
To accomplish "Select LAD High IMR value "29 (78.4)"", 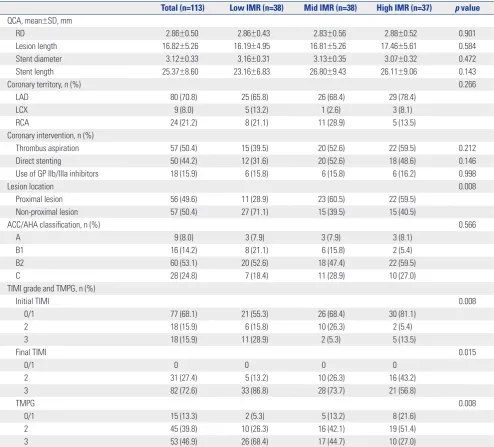I will [x=402, y=97].
